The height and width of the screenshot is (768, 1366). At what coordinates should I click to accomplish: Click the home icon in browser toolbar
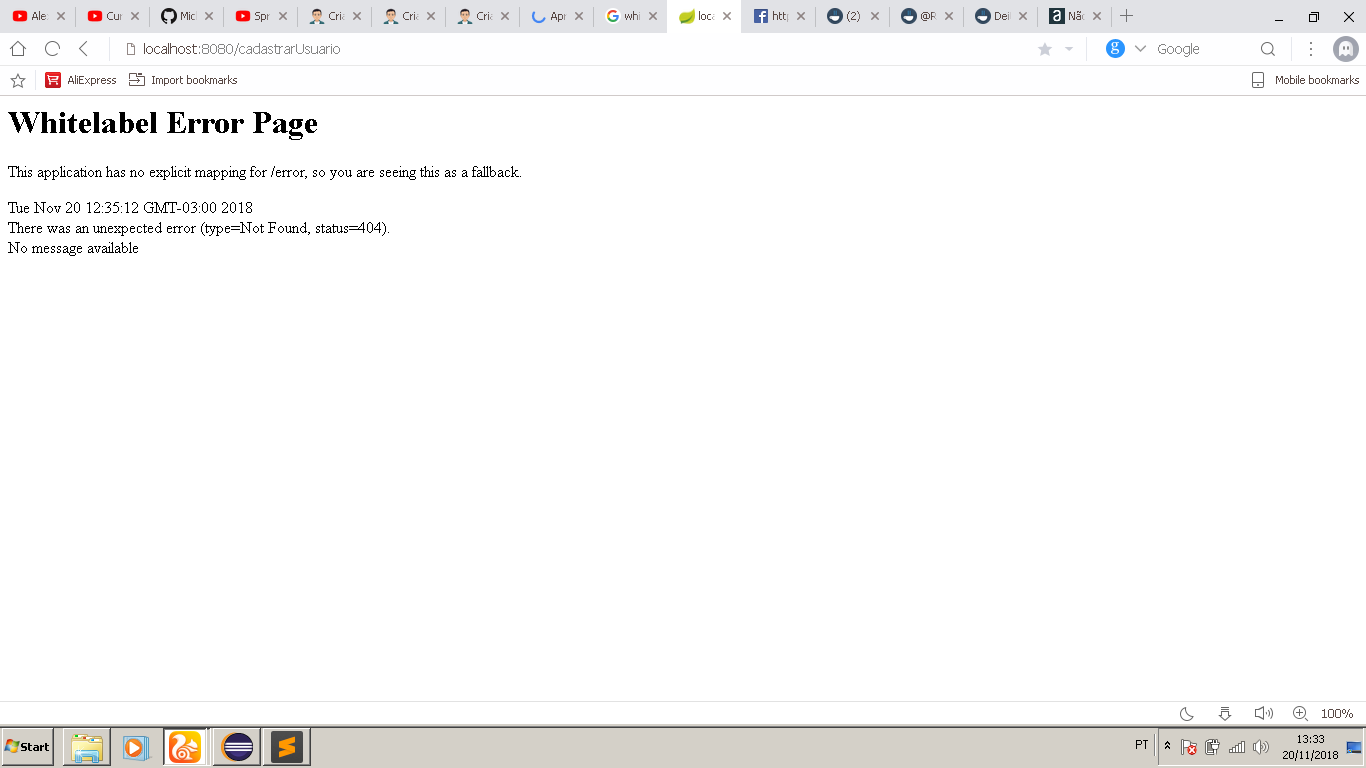click(x=18, y=49)
